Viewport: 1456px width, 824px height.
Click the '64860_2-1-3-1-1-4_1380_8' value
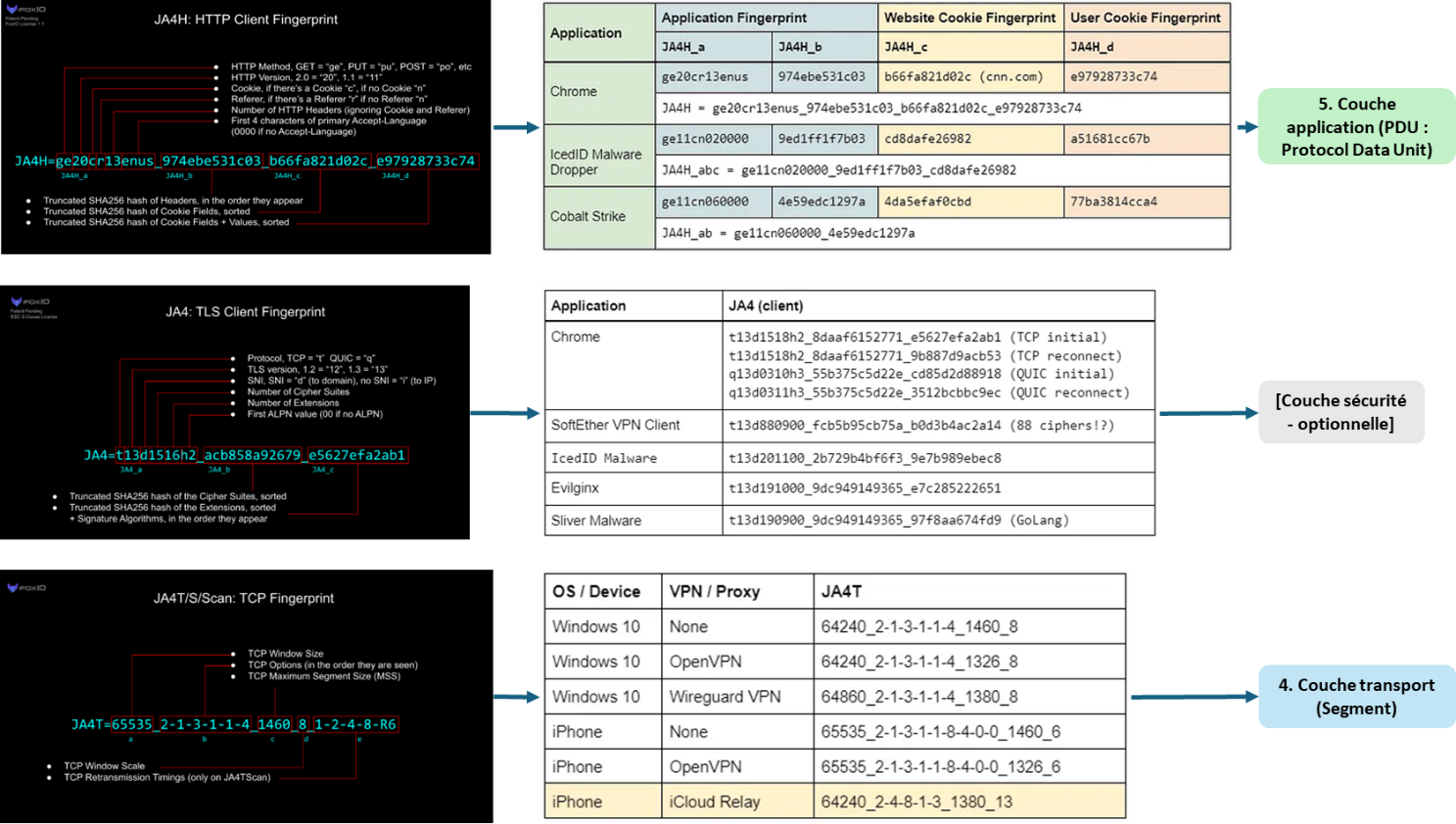tap(919, 697)
